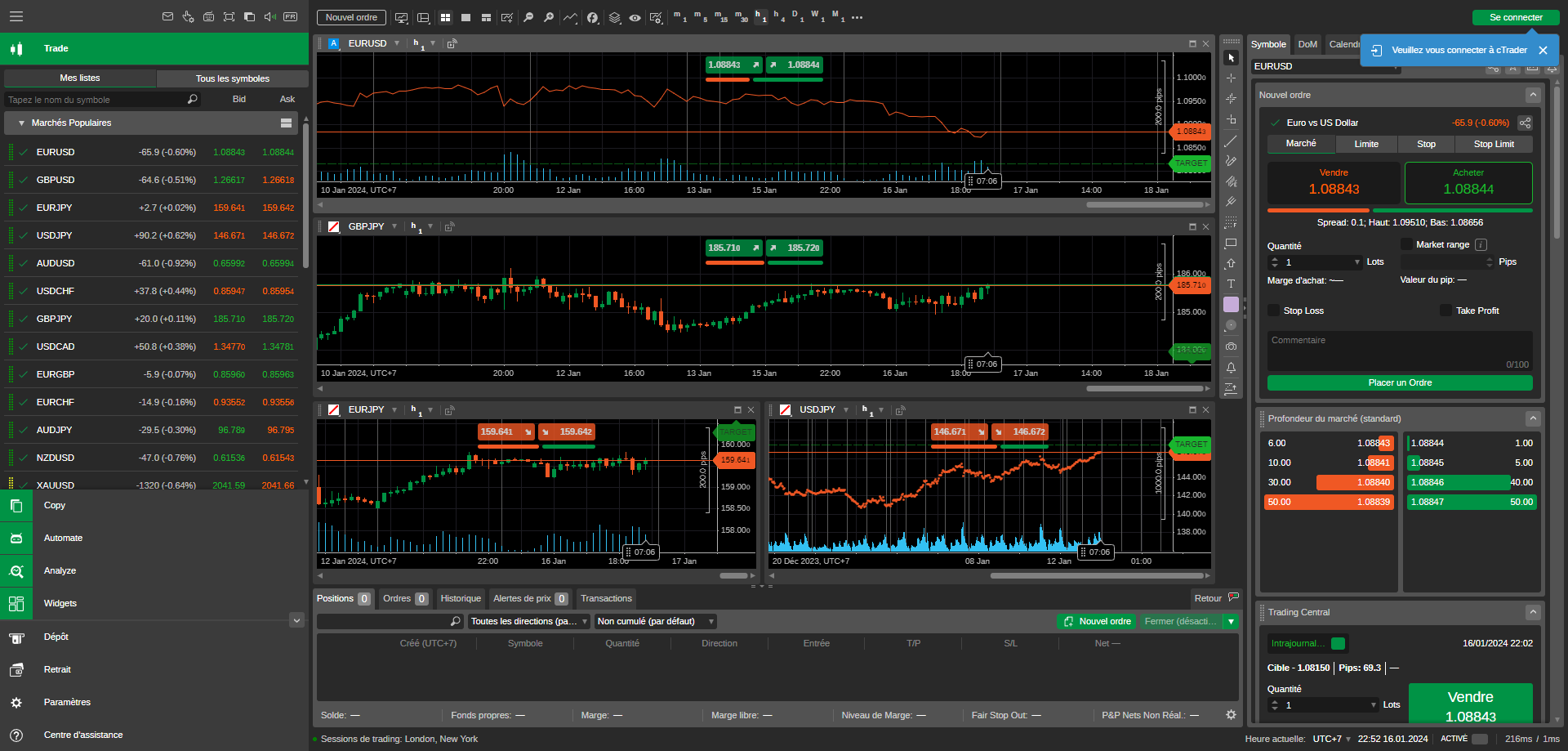The height and width of the screenshot is (751, 1568).
Task: Enable the Stop Loss checkbox
Action: tap(1274, 311)
